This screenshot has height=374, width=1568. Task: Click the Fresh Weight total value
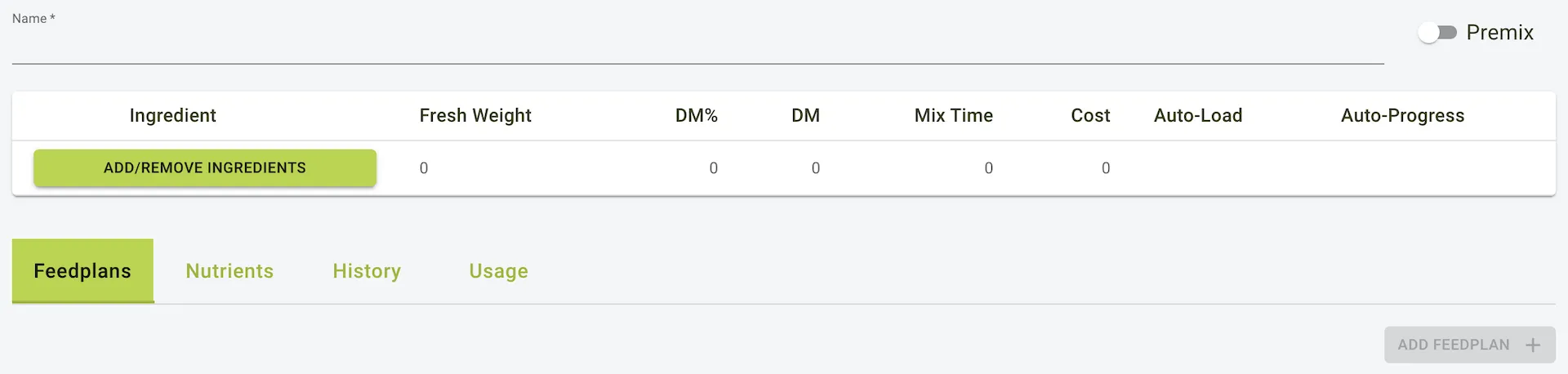tap(424, 168)
